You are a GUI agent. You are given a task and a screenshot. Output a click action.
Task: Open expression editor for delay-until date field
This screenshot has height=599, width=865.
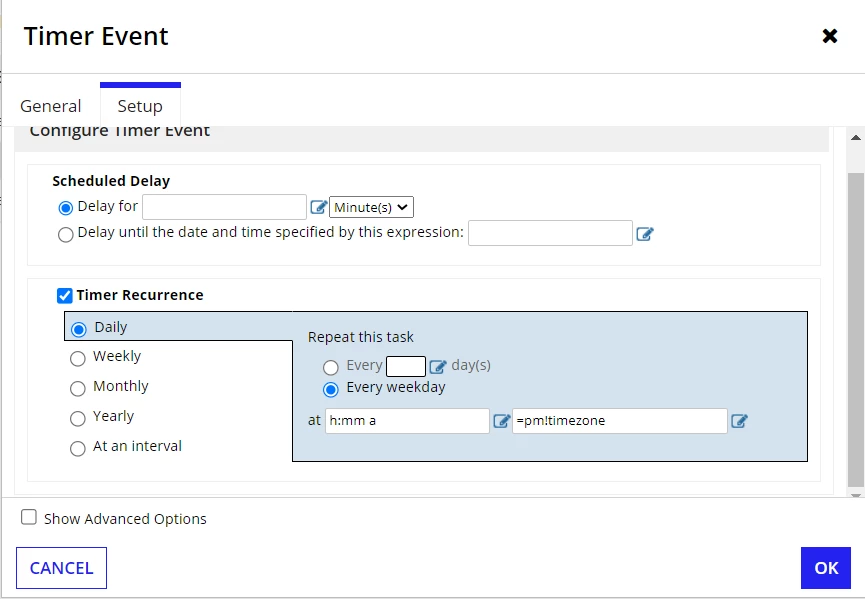[645, 234]
